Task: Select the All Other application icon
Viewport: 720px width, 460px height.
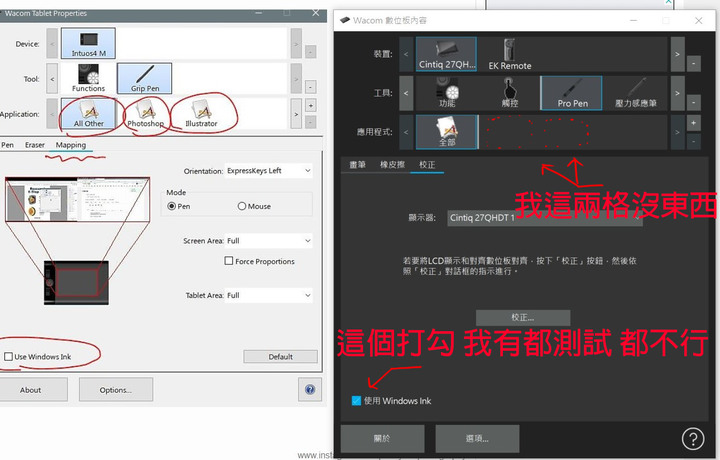Action: click(88, 113)
